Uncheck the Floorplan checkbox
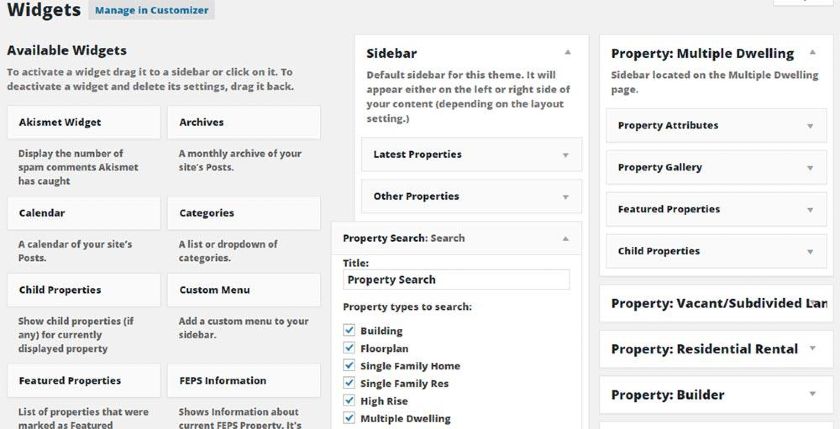The height and width of the screenshot is (429, 840). point(349,348)
